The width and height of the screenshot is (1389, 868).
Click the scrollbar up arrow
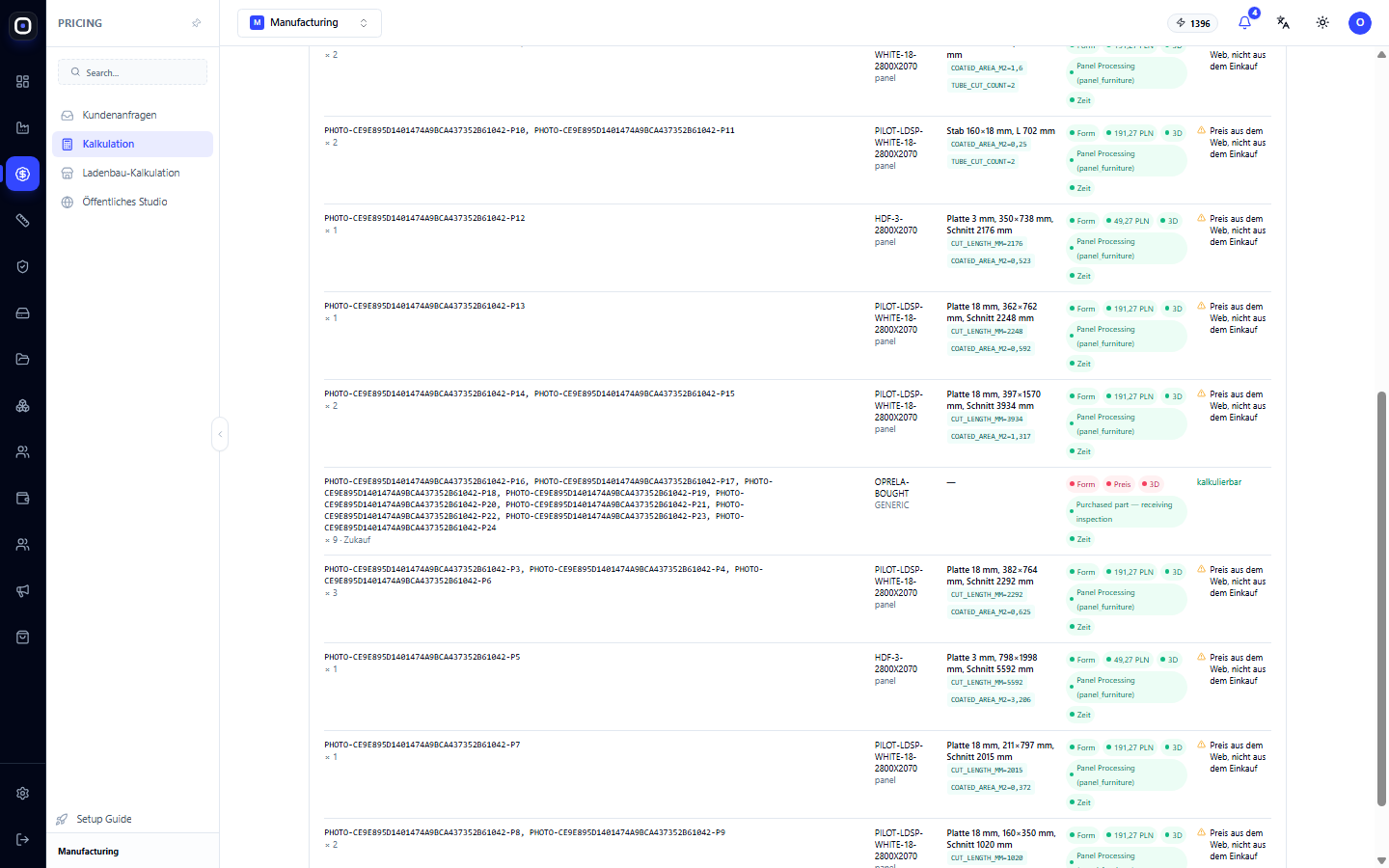[x=1381, y=54]
